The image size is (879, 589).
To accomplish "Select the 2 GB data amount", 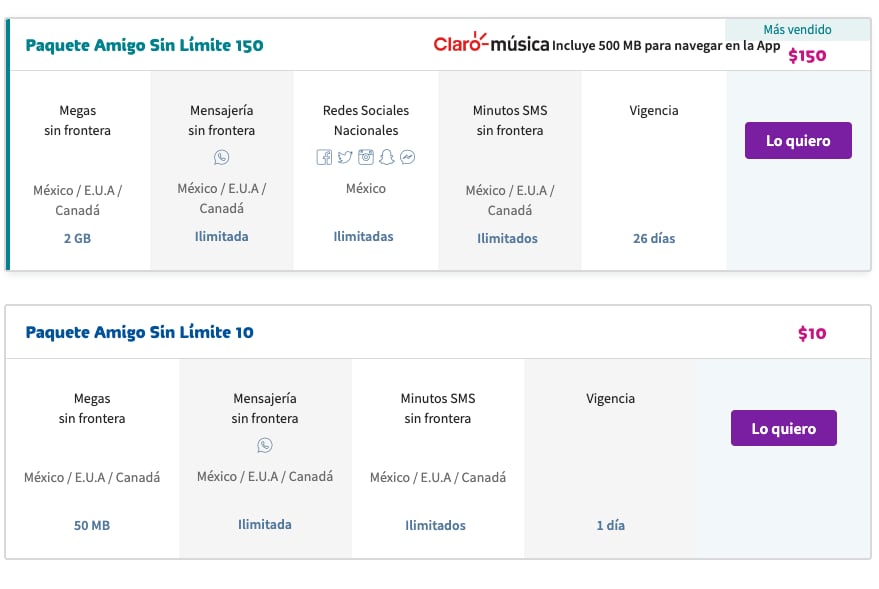I will 77,239.
